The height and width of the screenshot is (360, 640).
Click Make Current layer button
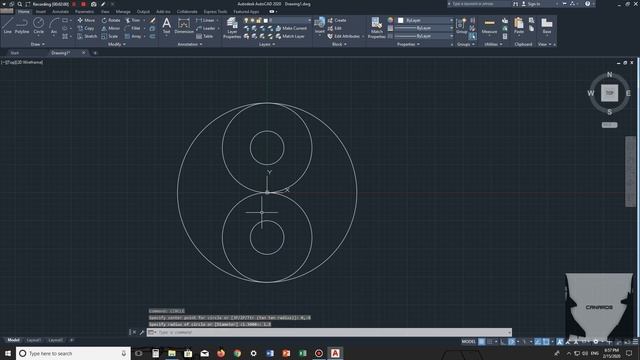coord(291,28)
